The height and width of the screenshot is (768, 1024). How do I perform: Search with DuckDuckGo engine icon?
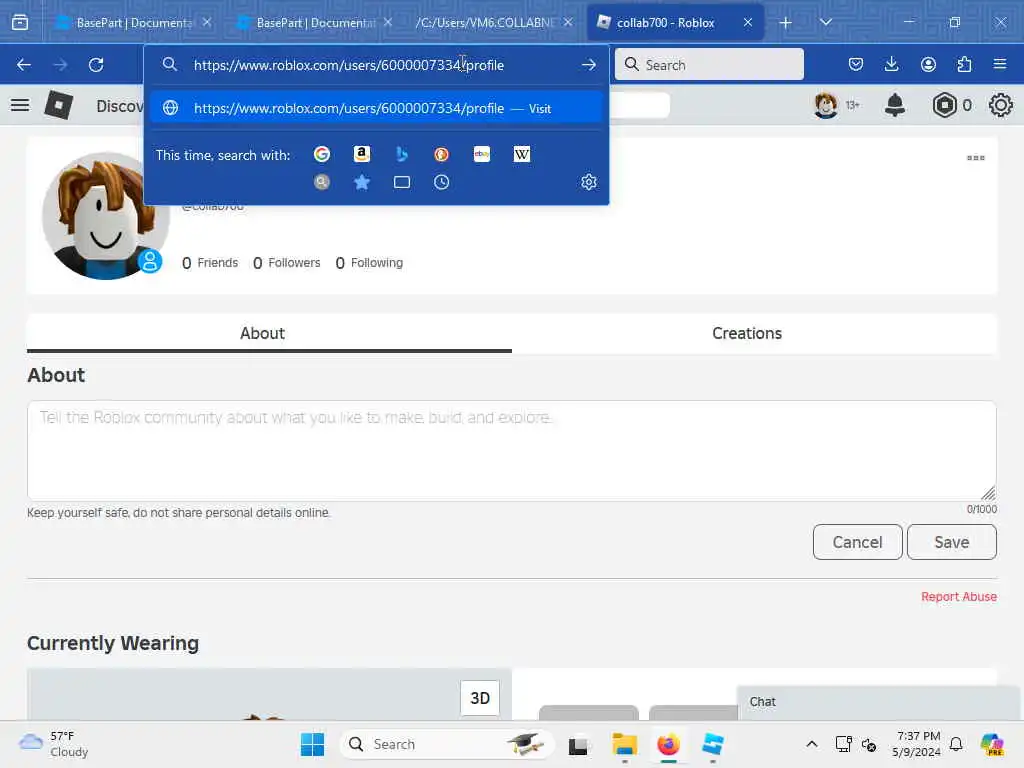coord(441,154)
